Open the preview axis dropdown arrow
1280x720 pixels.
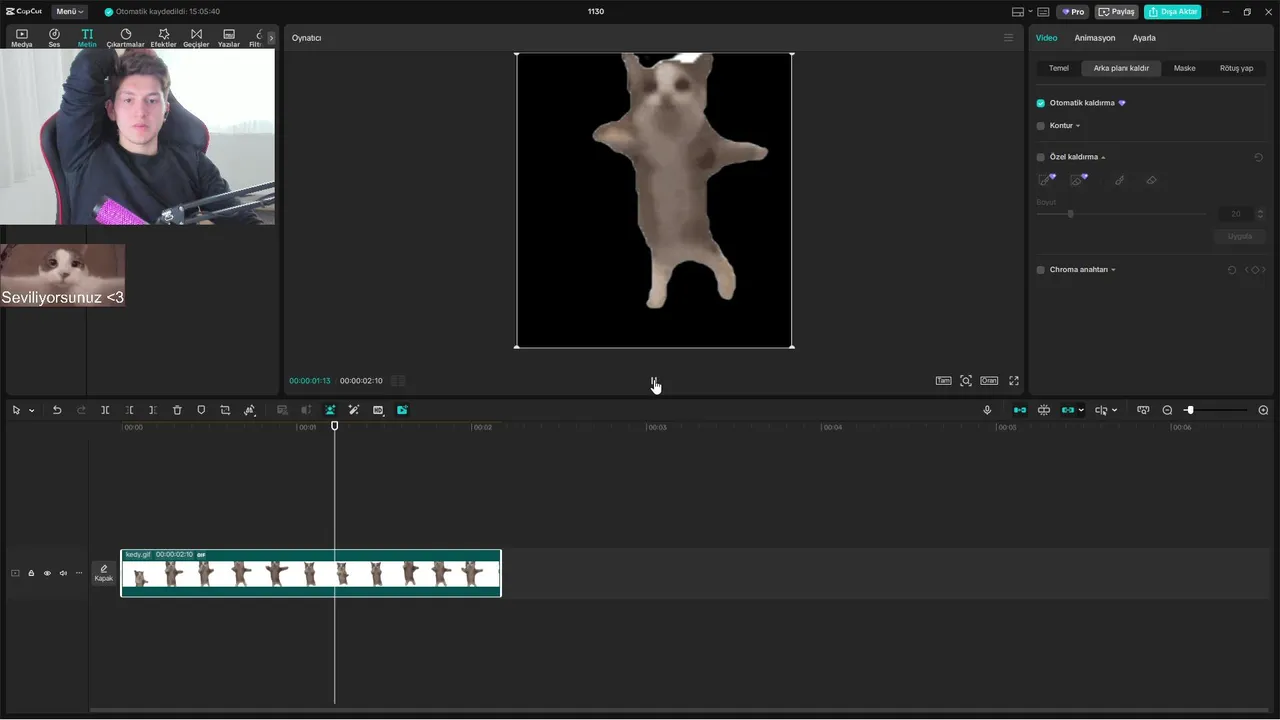1114,411
